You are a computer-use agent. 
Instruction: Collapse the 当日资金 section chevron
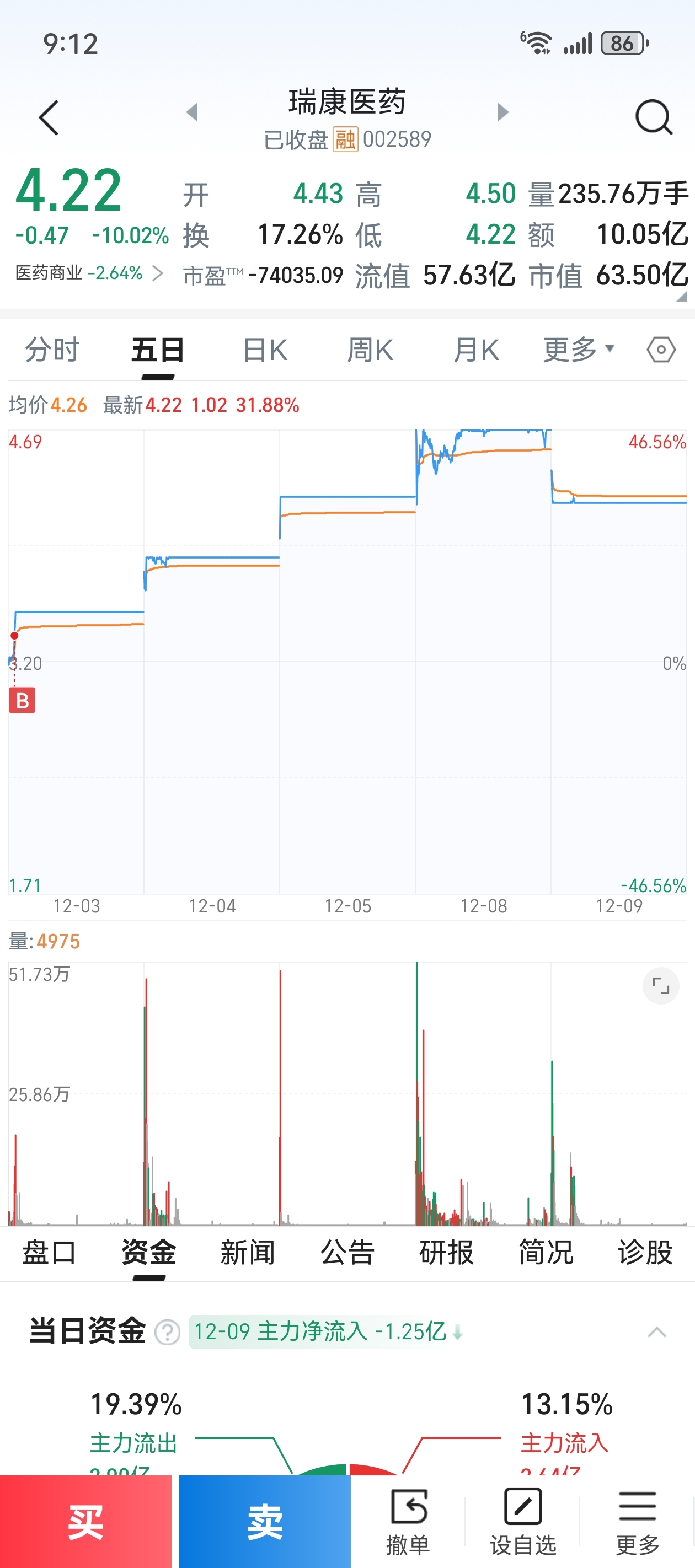(656, 1332)
